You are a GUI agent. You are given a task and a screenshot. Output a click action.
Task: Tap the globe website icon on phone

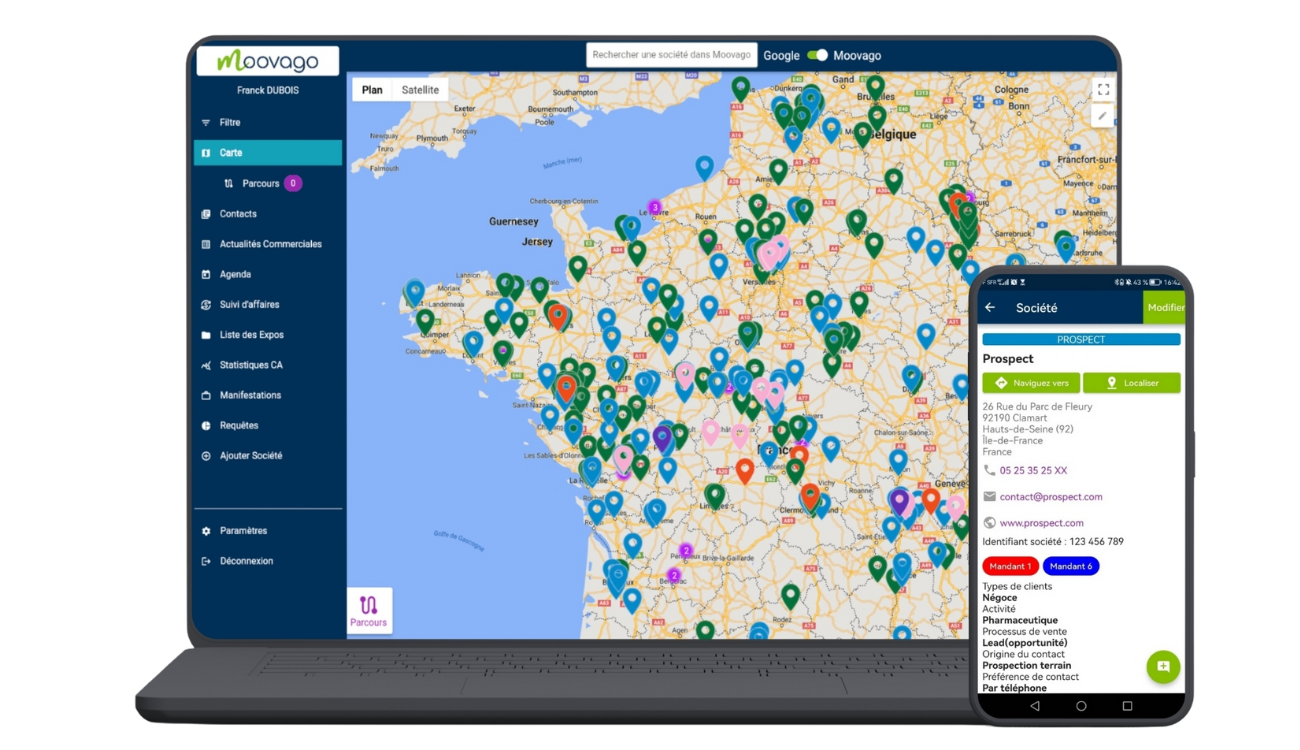click(989, 522)
